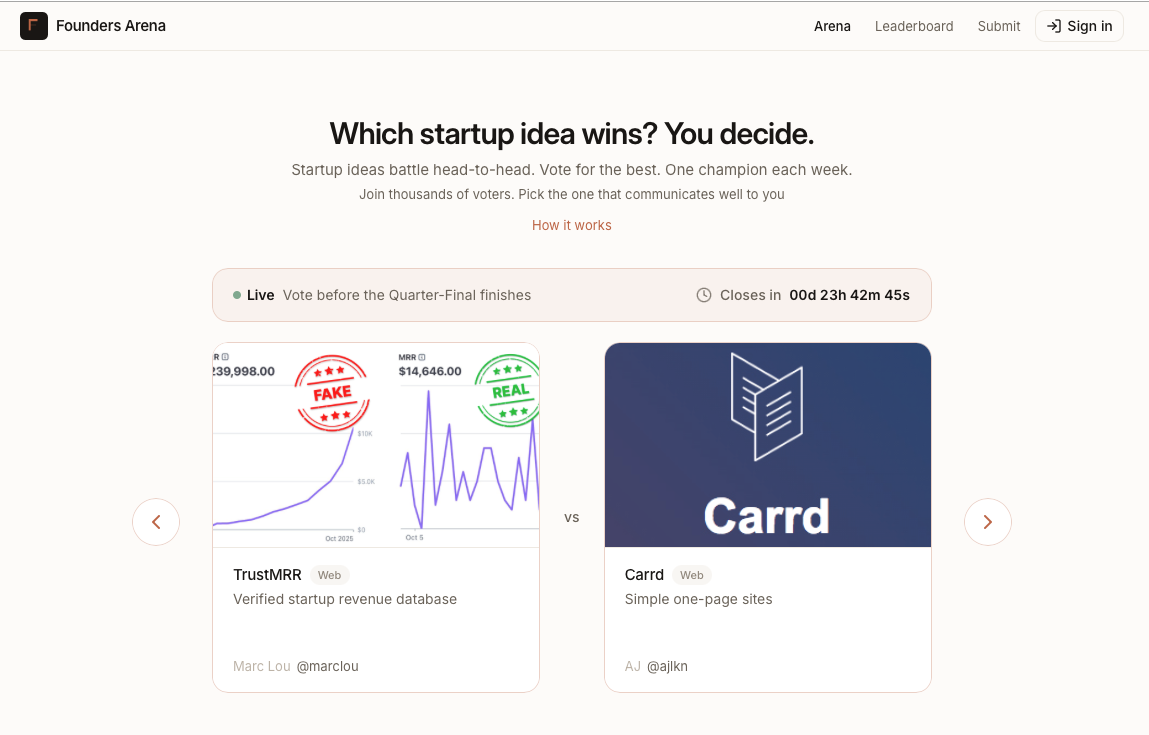
Task: Click the @marclou handle
Action: 327,666
